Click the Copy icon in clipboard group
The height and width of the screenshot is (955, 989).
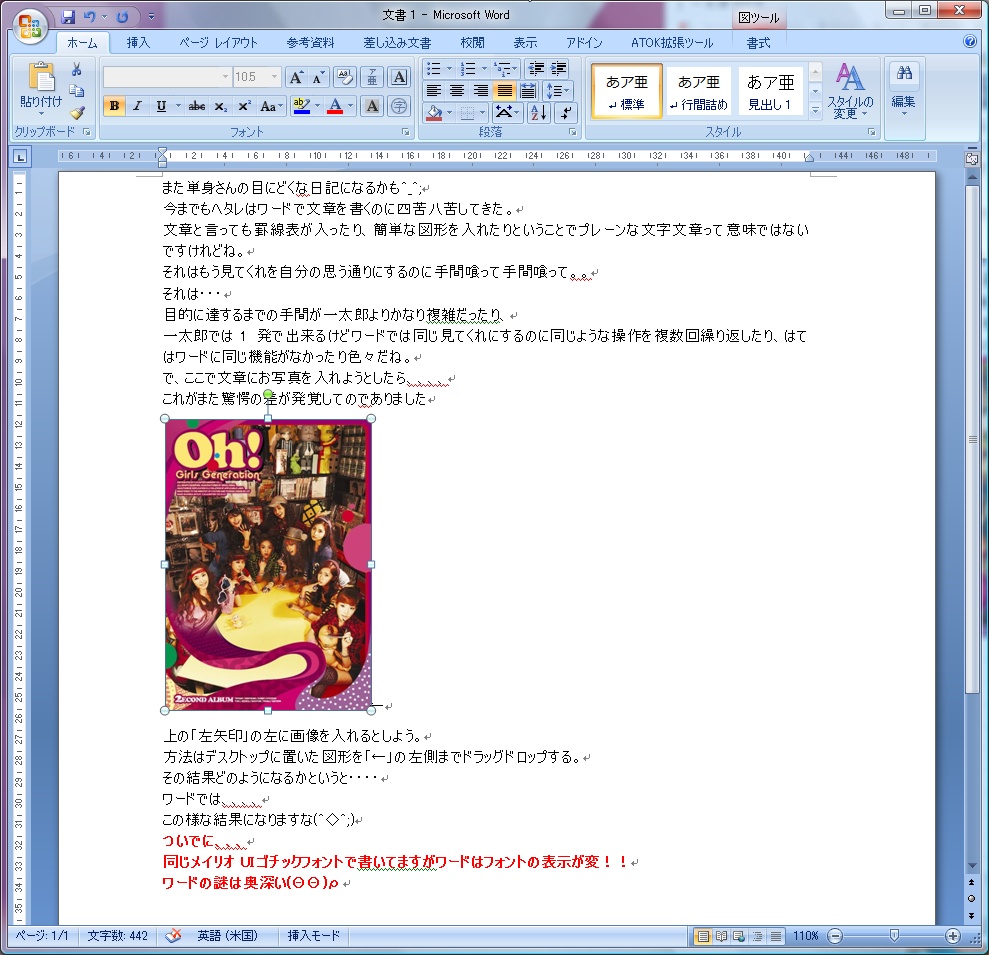tap(77, 91)
